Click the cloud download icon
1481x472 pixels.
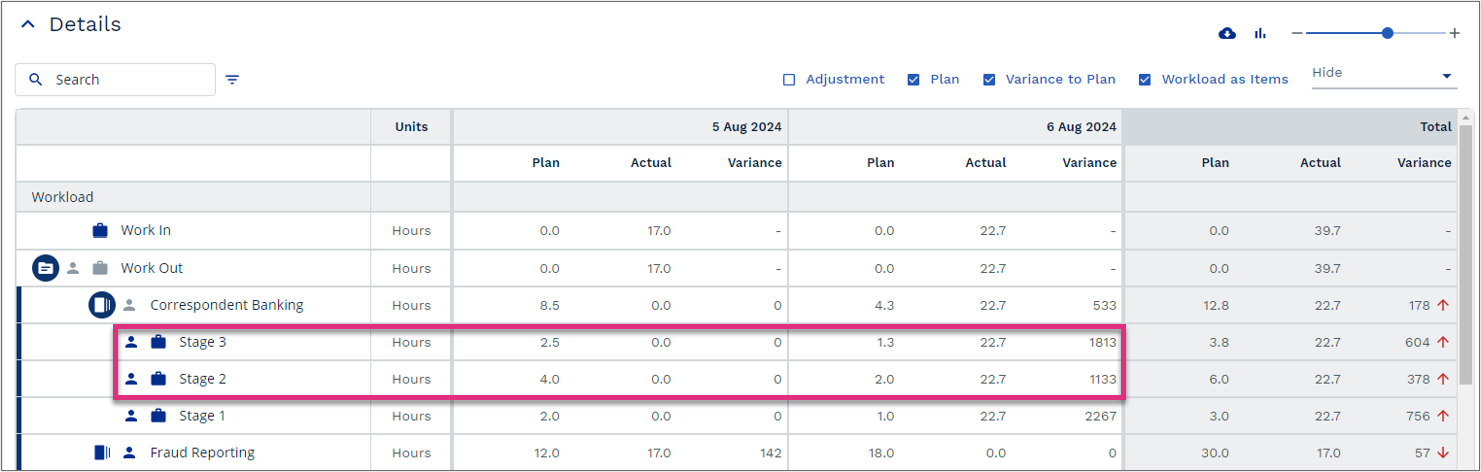pos(1227,34)
